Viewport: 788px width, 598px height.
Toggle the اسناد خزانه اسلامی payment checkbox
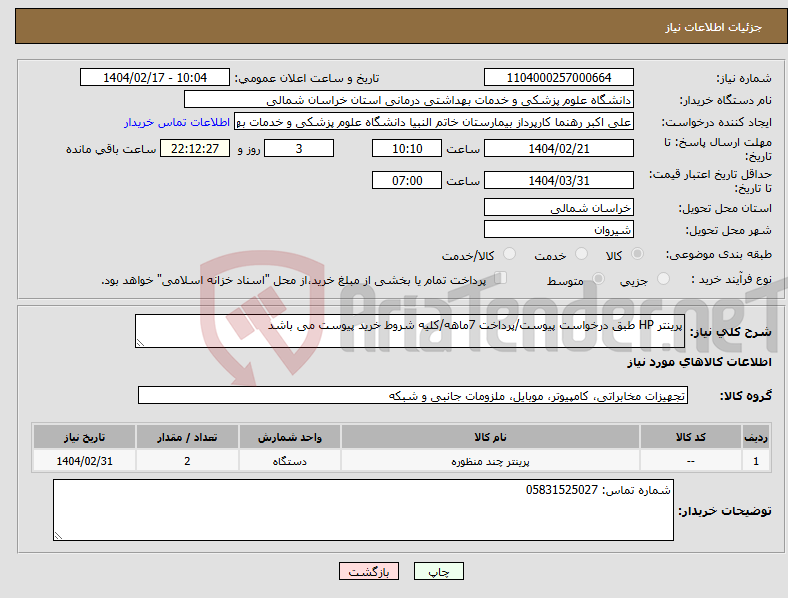click(x=500, y=278)
